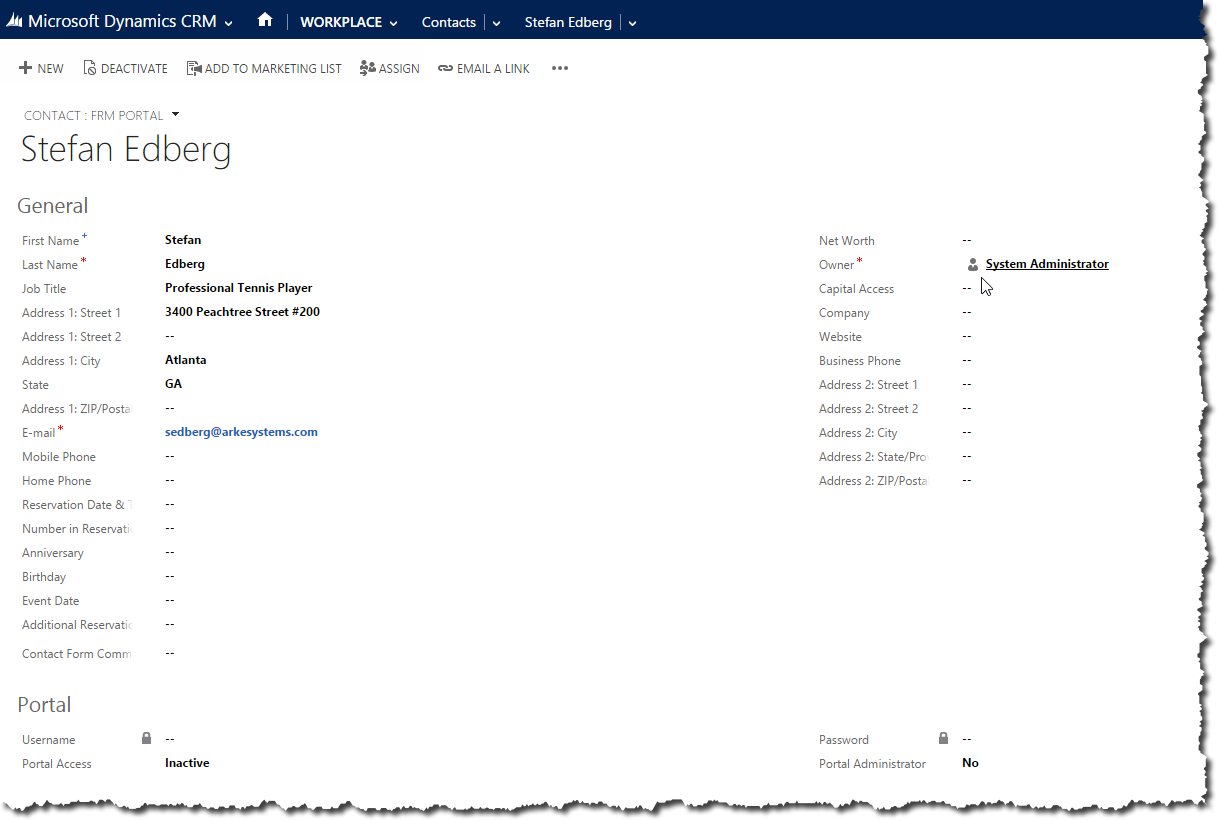
Task: Click the plus icon for New
Action: coord(26,68)
